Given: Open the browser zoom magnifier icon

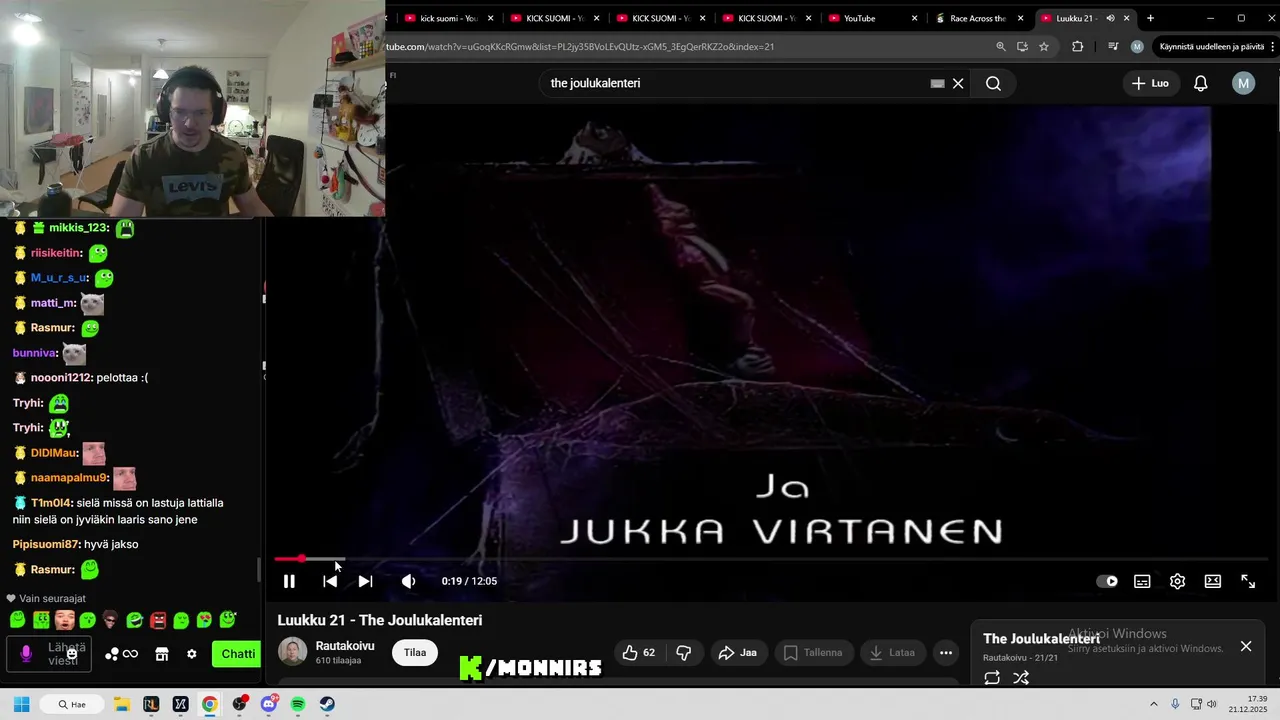Looking at the screenshot, I should [x=1000, y=46].
